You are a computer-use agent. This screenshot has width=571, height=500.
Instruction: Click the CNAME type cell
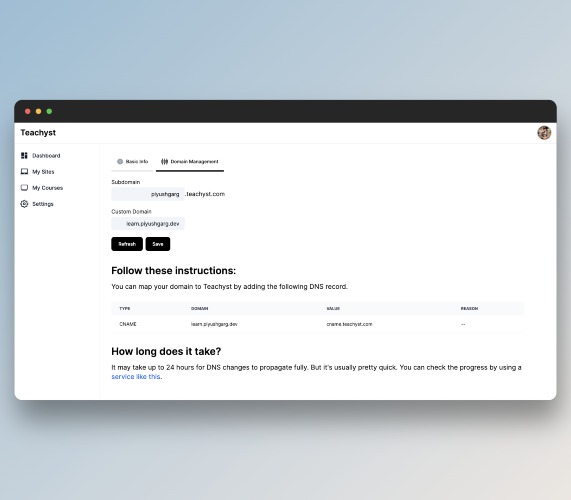coord(128,324)
